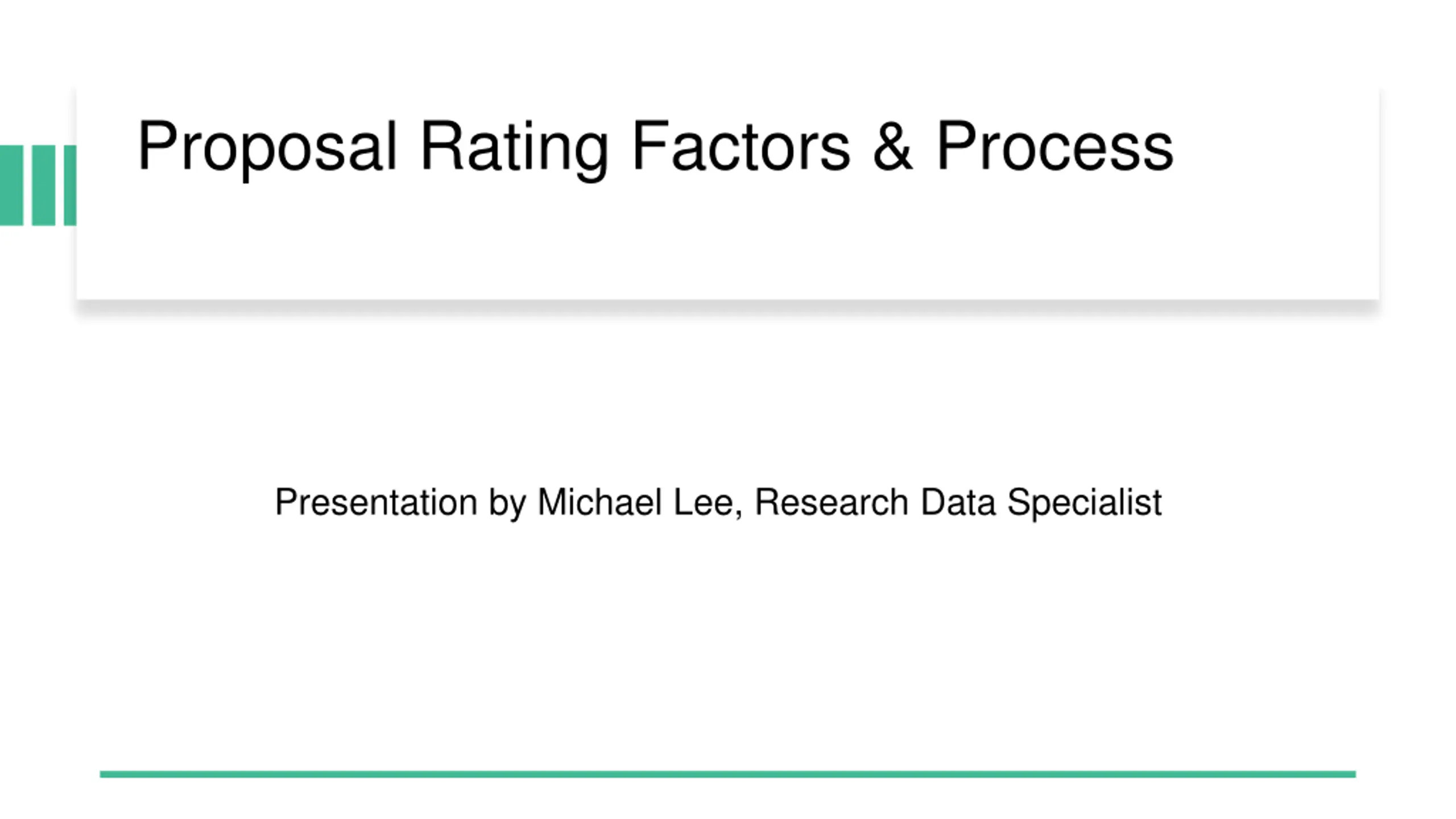Image resolution: width=1456 pixels, height=819 pixels.
Task: Click the gray shadow beneath the title box
Action: (x=727, y=307)
